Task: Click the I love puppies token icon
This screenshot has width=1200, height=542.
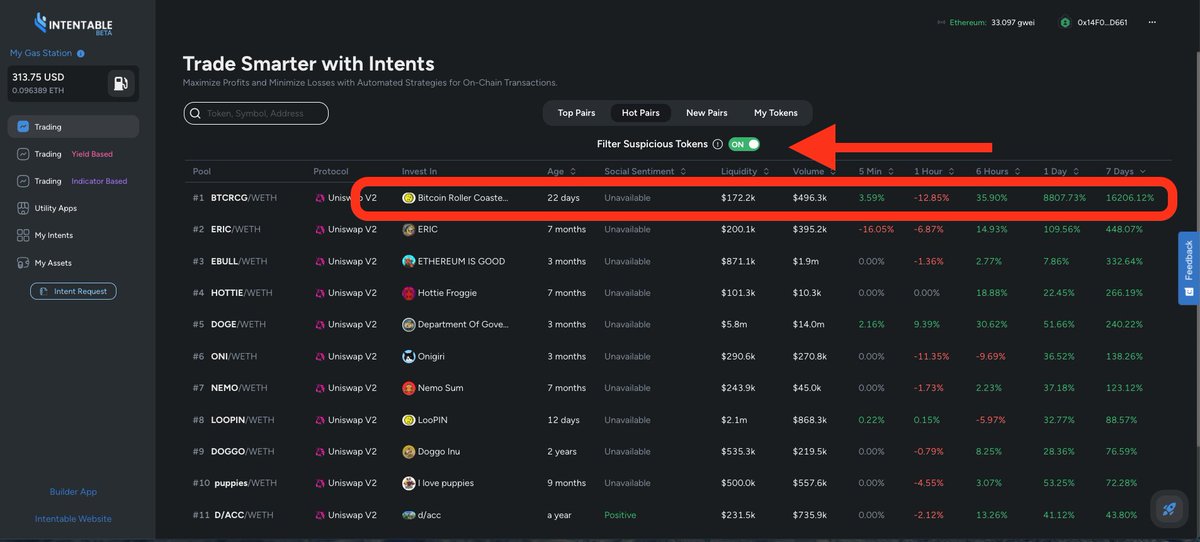Action: coord(409,483)
